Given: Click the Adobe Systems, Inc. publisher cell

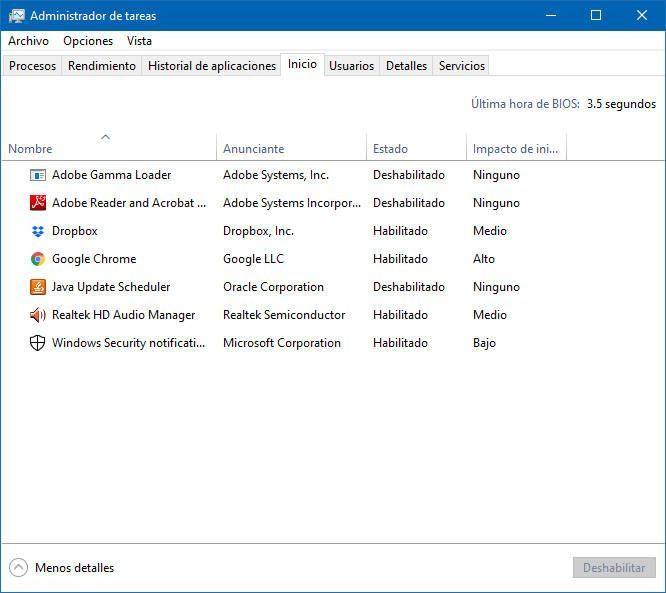Looking at the screenshot, I should 276,175.
